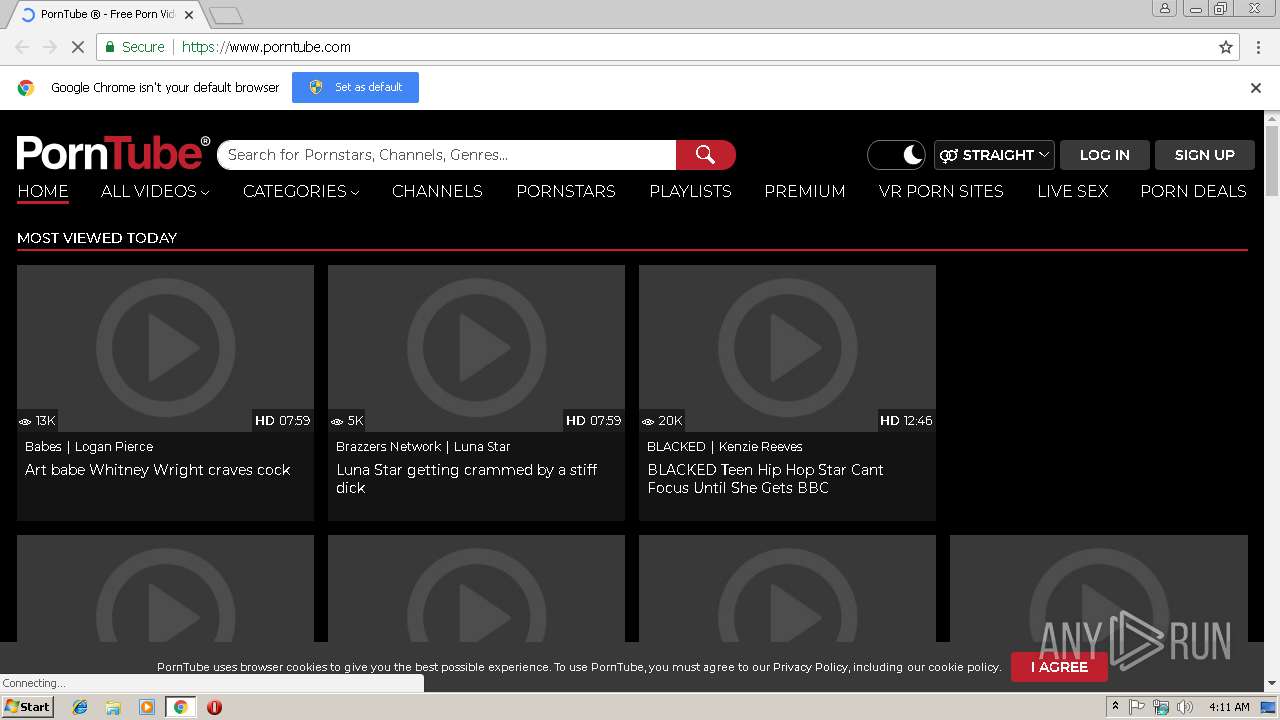Screen dimensions: 1280x720
Task: Click the address bar URL
Action: 266,47
